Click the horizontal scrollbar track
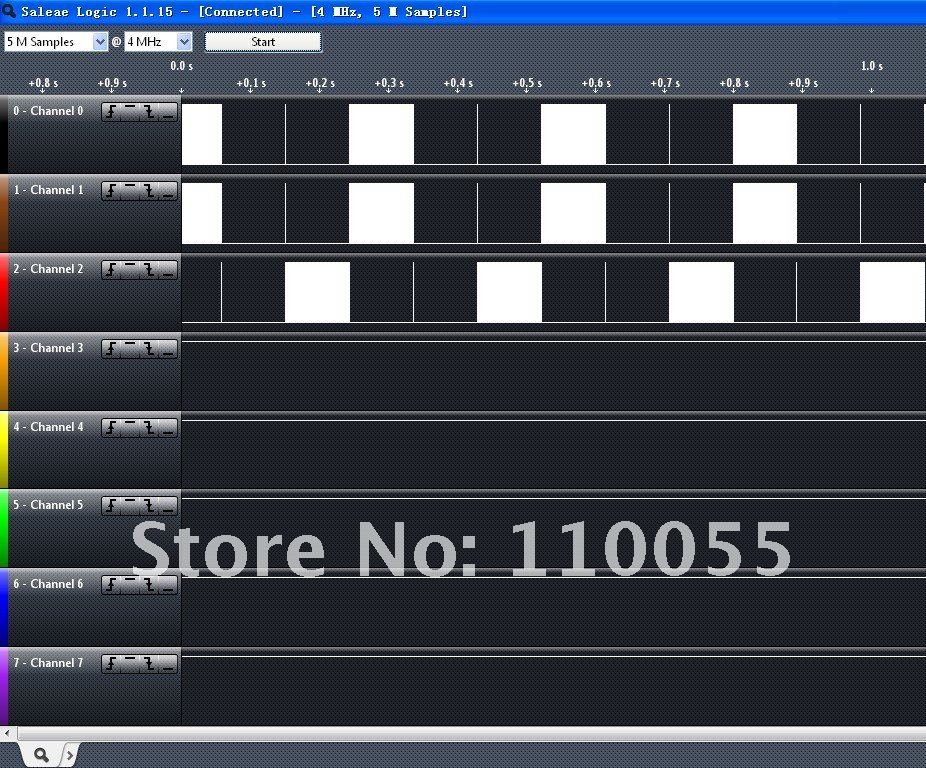The width and height of the screenshot is (926, 768). click(x=471, y=734)
